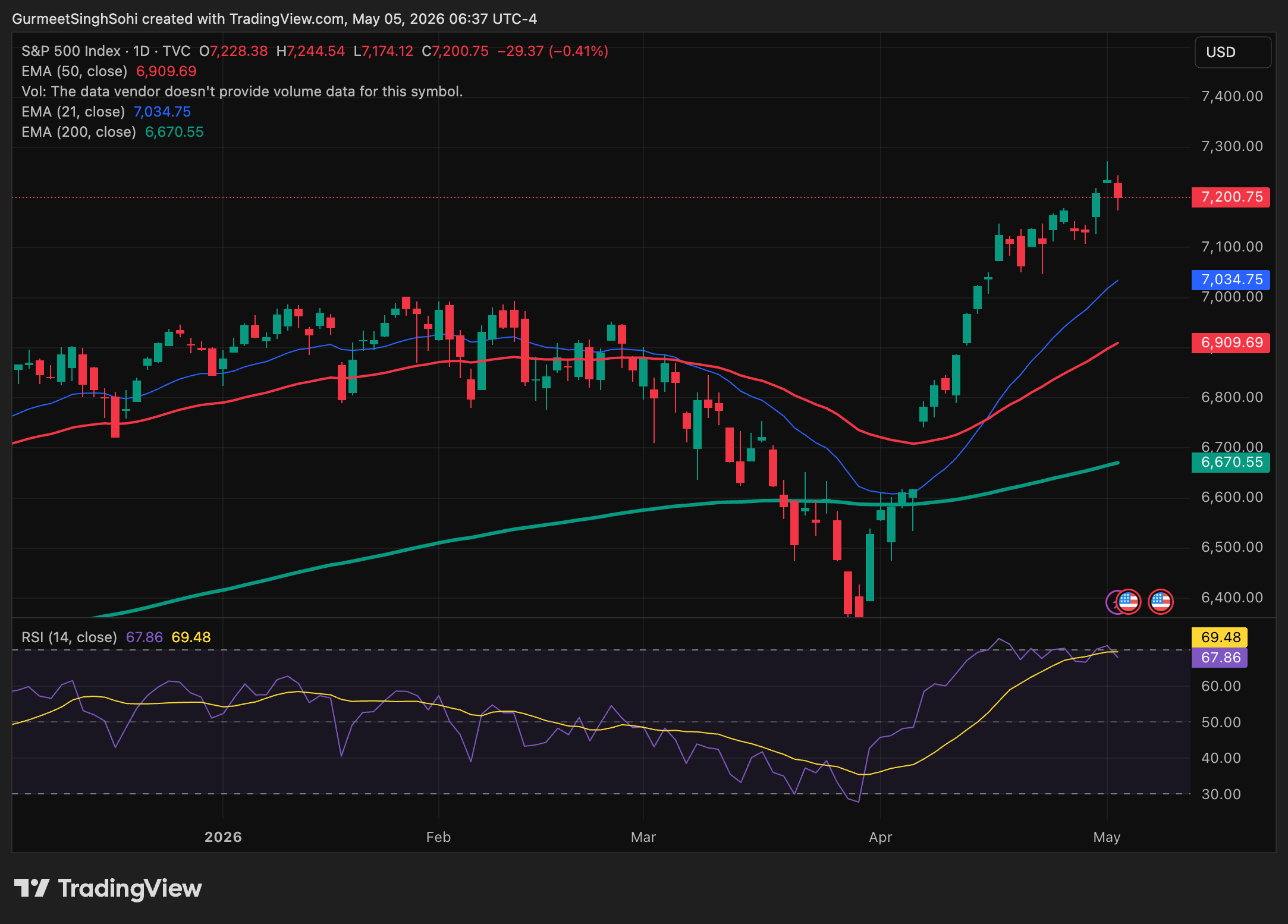Click the 6,400.00 price axis label
Screen dimensions: 1288x924
tap(1232, 598)
